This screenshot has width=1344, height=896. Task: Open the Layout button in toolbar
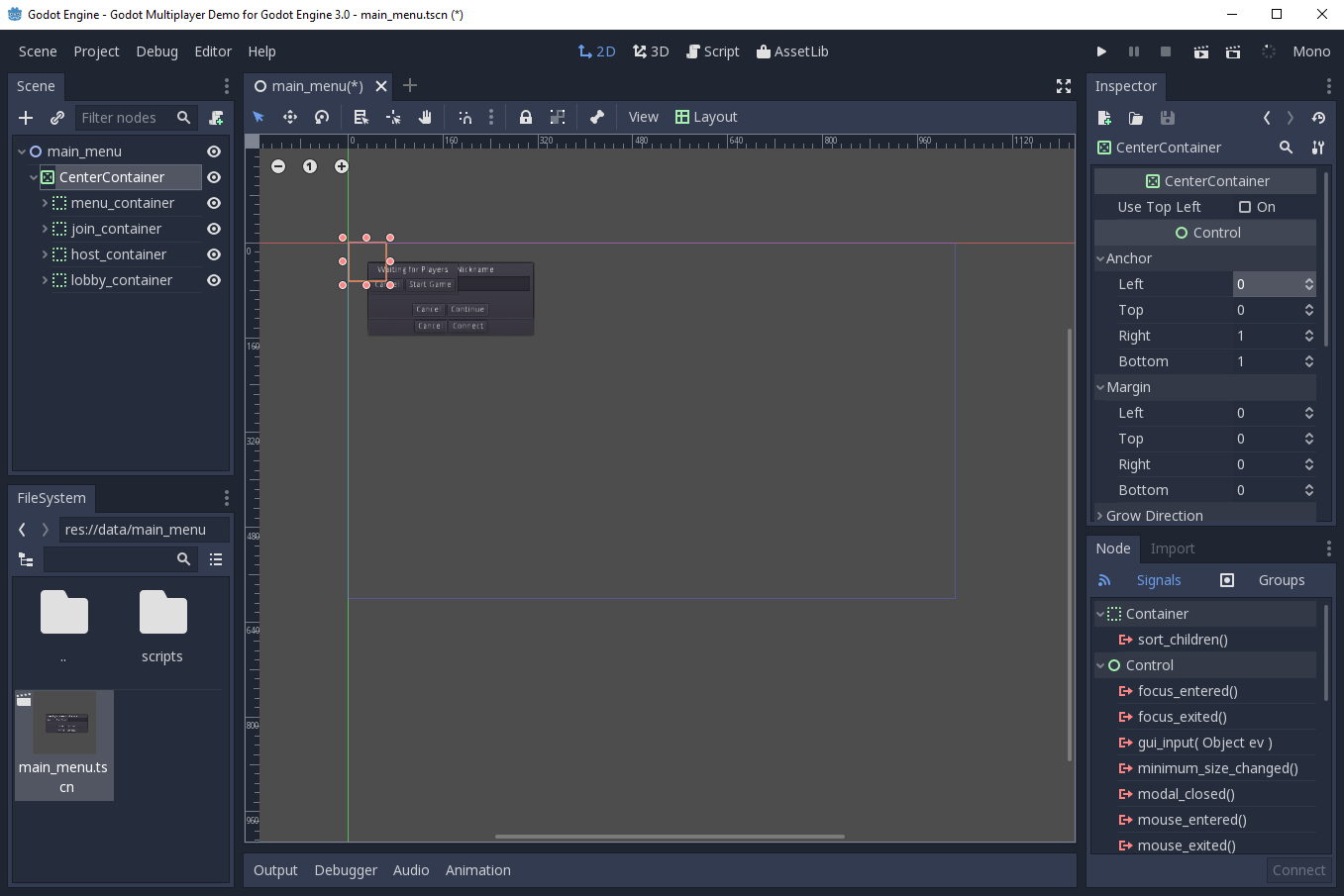tap(706, 117)
